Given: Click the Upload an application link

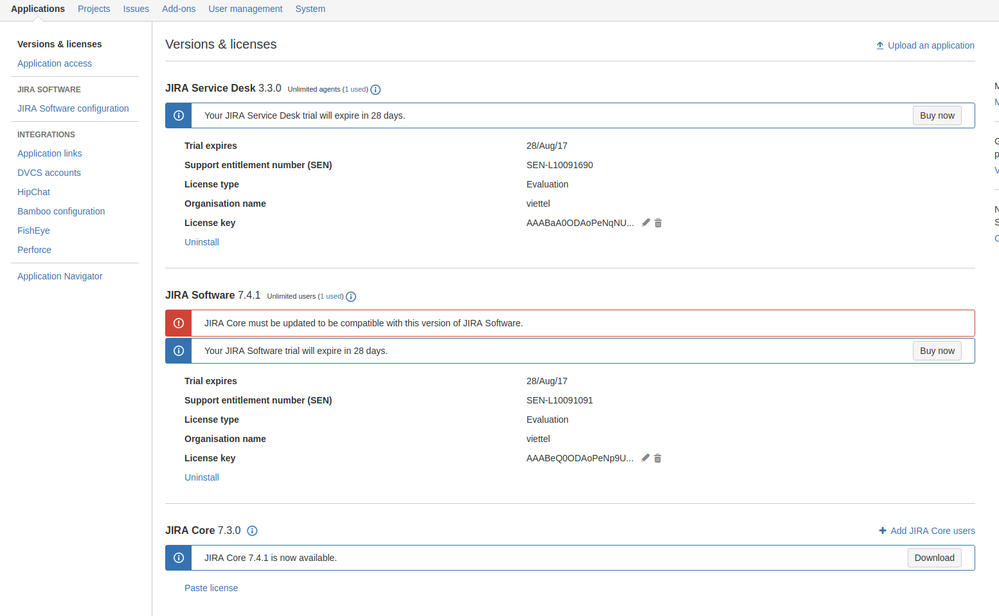Looking at the screenshot, I should (931, 45).
